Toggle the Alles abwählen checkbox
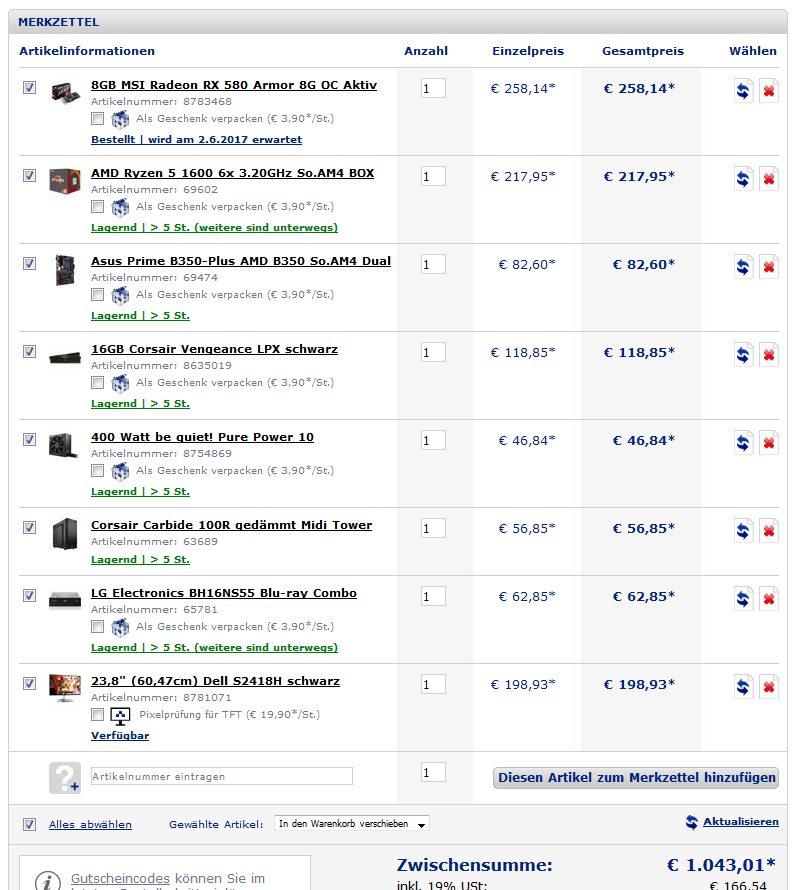Screen dimensions: 797x890 [30, 824]
